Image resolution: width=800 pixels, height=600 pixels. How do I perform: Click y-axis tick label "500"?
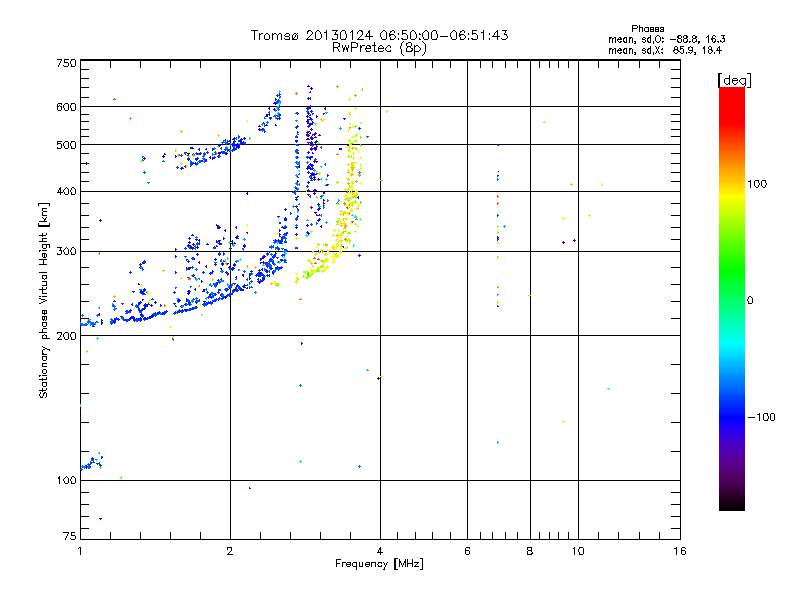[x=66, y=145]
